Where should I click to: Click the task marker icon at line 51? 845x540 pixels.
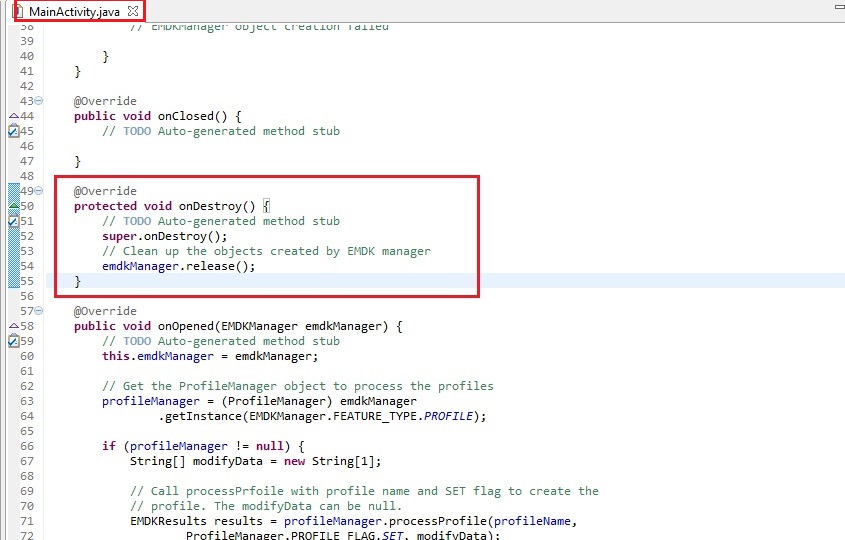pos(13,221)
